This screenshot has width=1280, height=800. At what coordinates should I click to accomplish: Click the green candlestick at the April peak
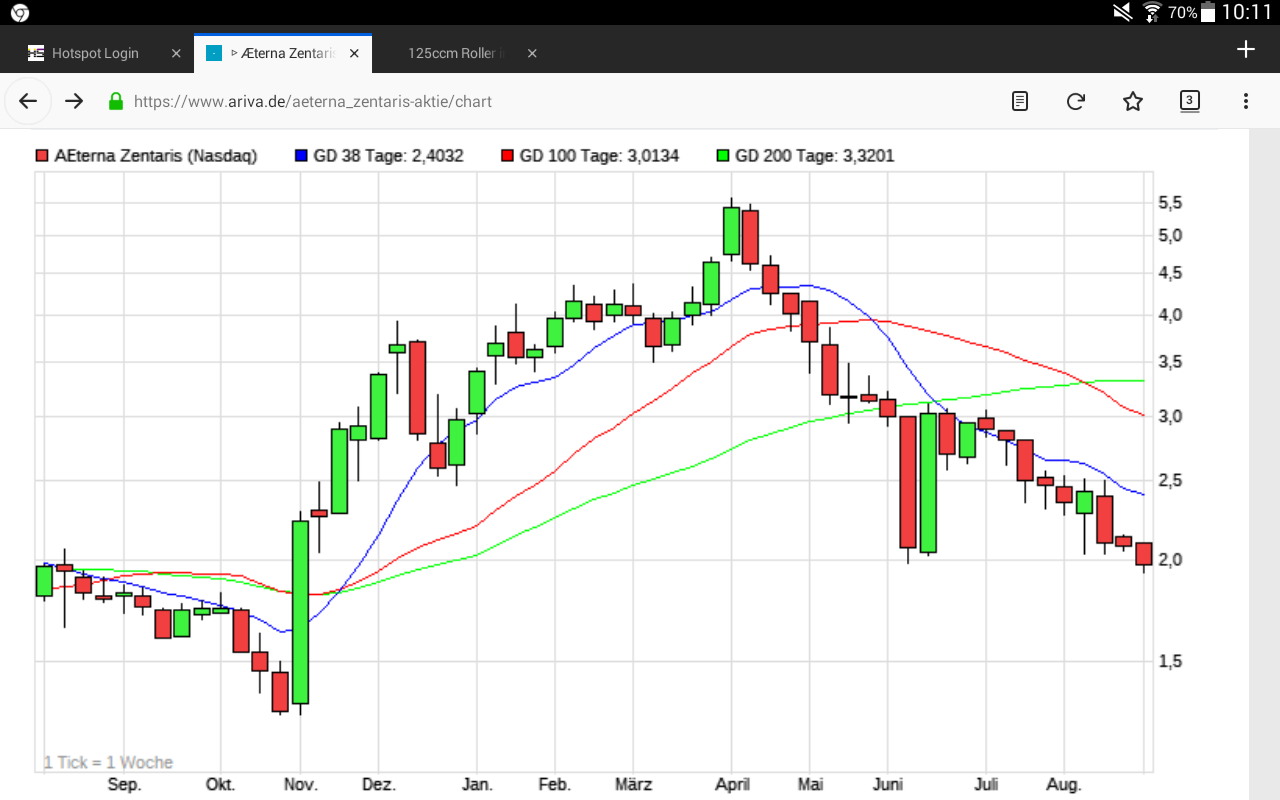[731, 231]
